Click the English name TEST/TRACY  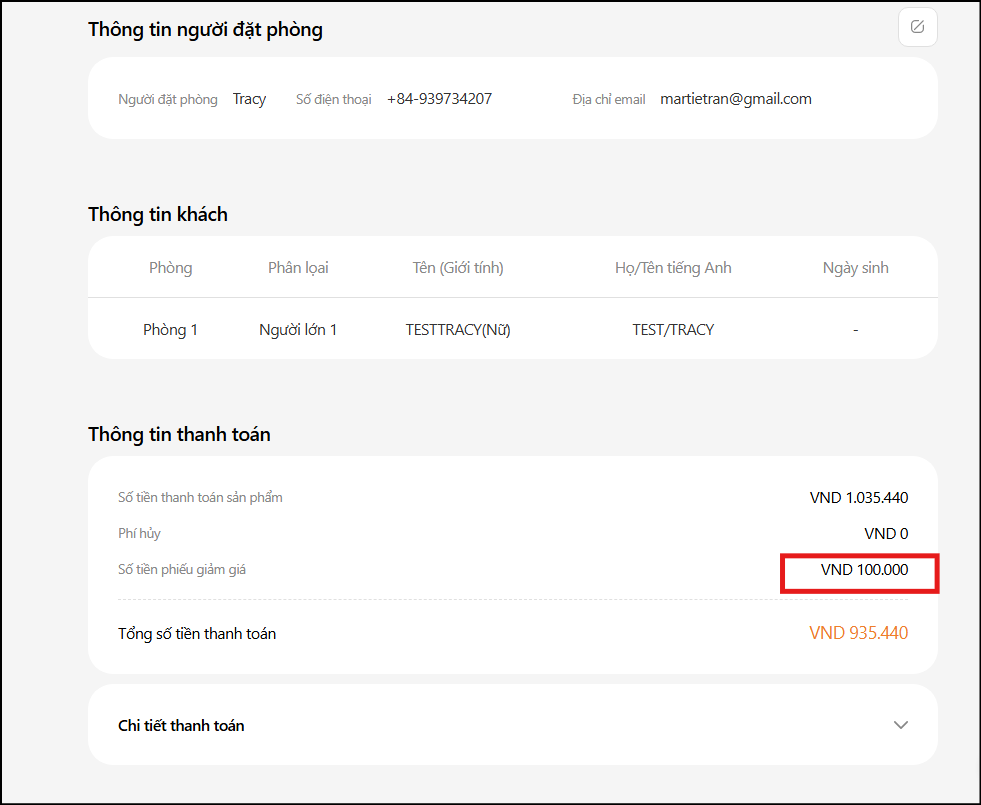(673, 329)
